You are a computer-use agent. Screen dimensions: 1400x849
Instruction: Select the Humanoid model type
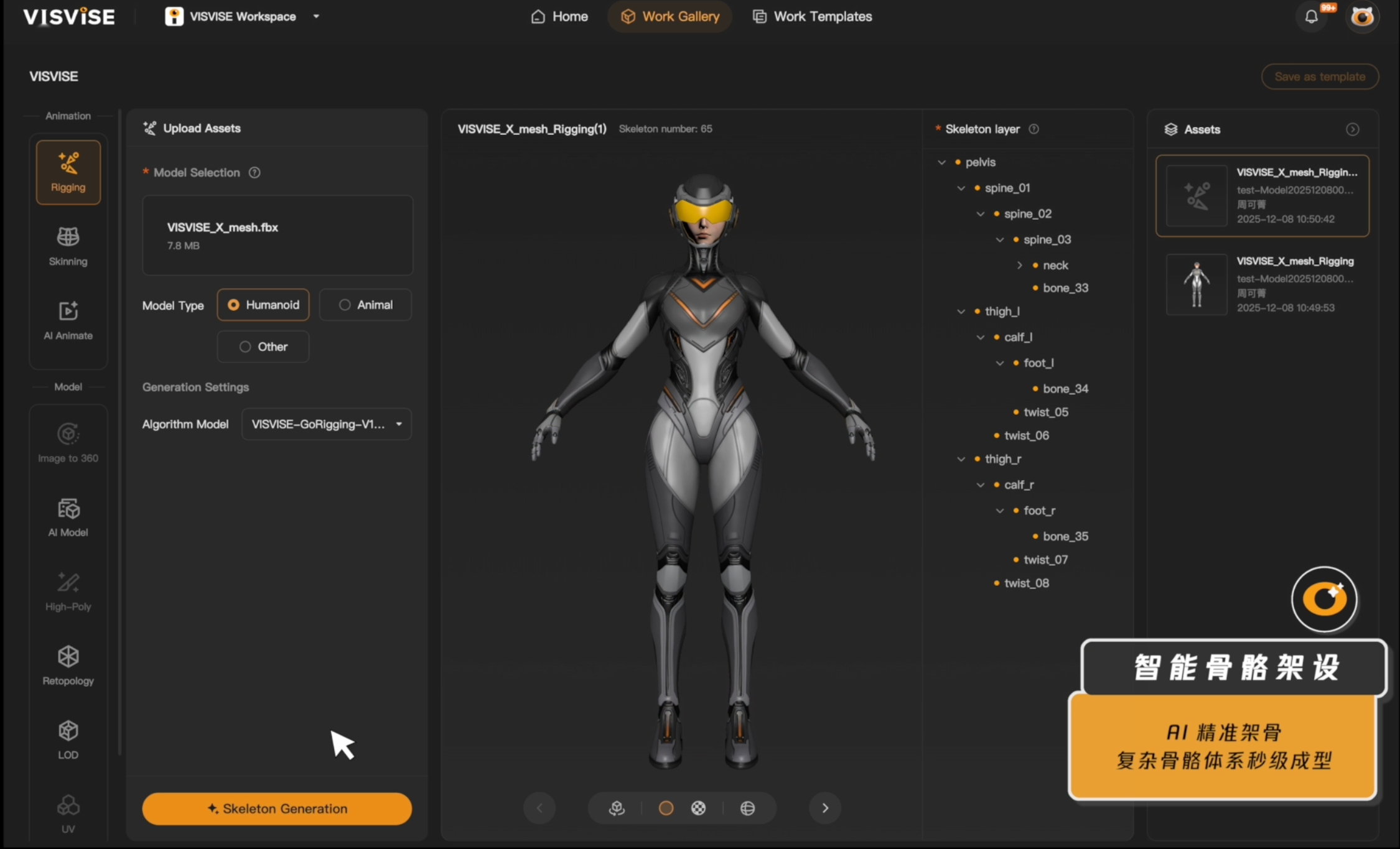[263, 305]
